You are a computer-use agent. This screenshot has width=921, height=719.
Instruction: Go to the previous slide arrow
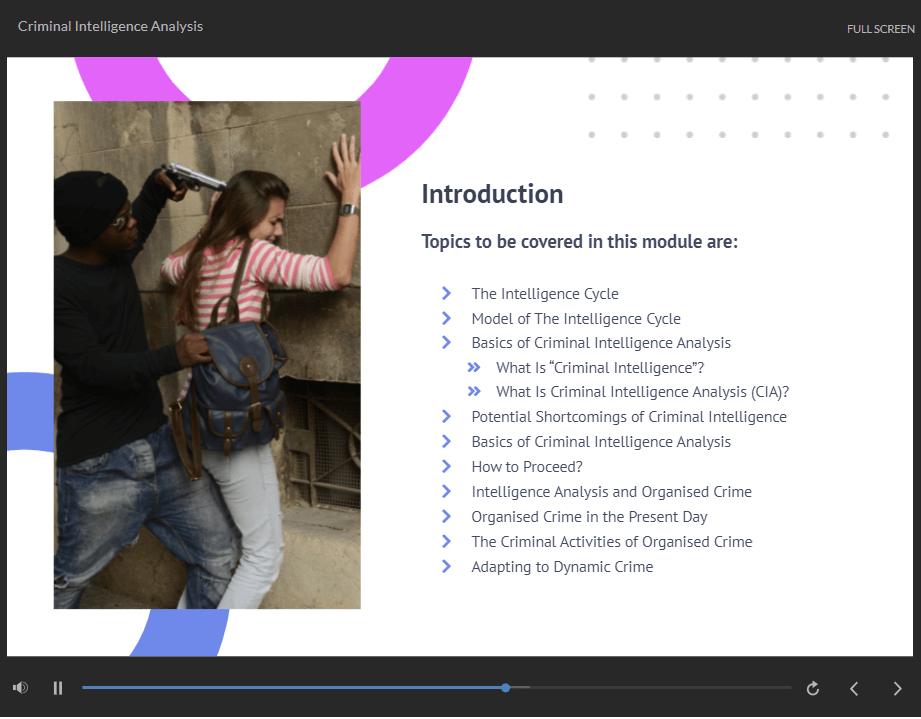click(855, 688)
